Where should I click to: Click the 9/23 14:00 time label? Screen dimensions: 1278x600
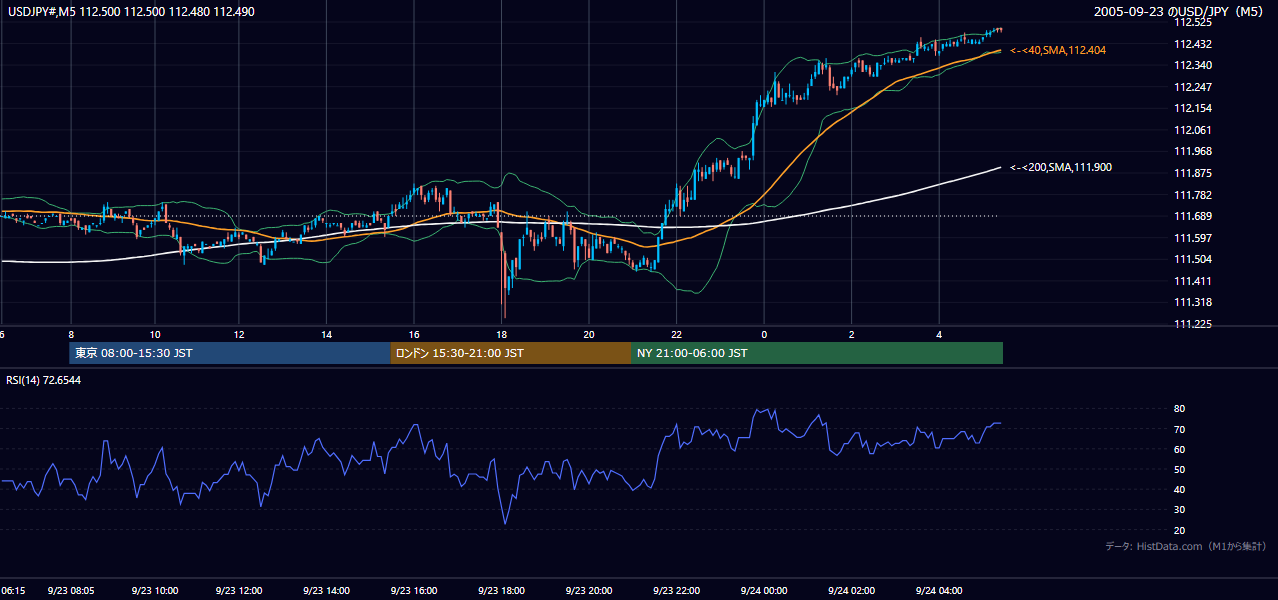coord(327,591)
